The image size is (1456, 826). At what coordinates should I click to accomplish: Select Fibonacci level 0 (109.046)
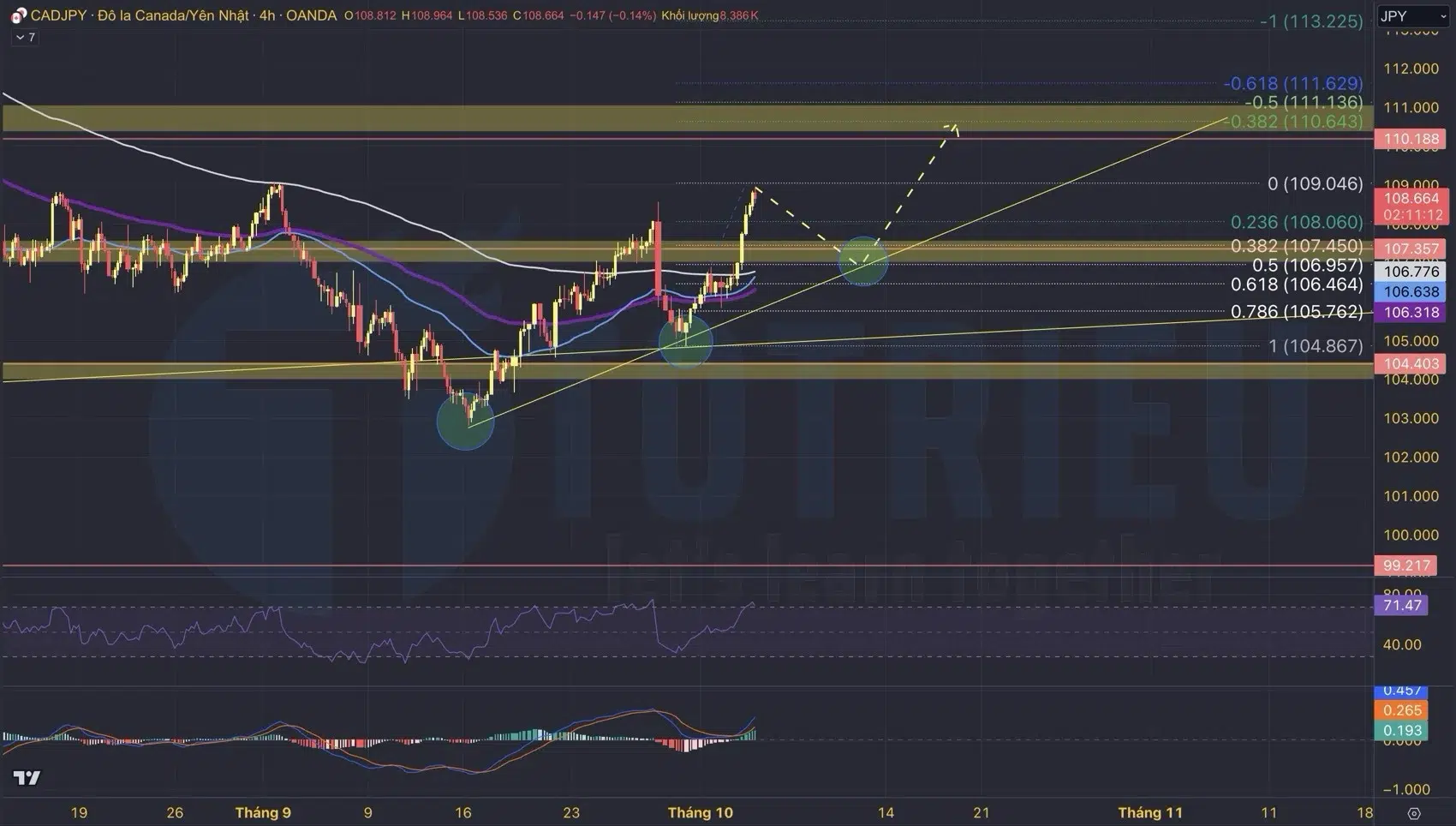coord(1316,183)
